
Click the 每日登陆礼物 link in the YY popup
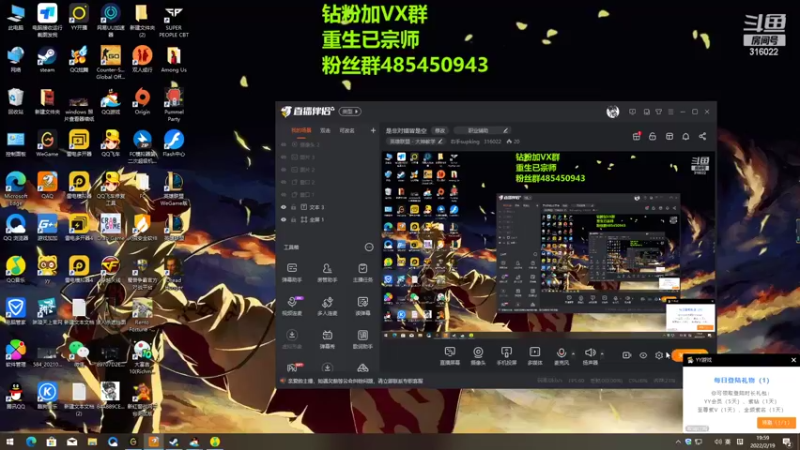coord(741,380)
